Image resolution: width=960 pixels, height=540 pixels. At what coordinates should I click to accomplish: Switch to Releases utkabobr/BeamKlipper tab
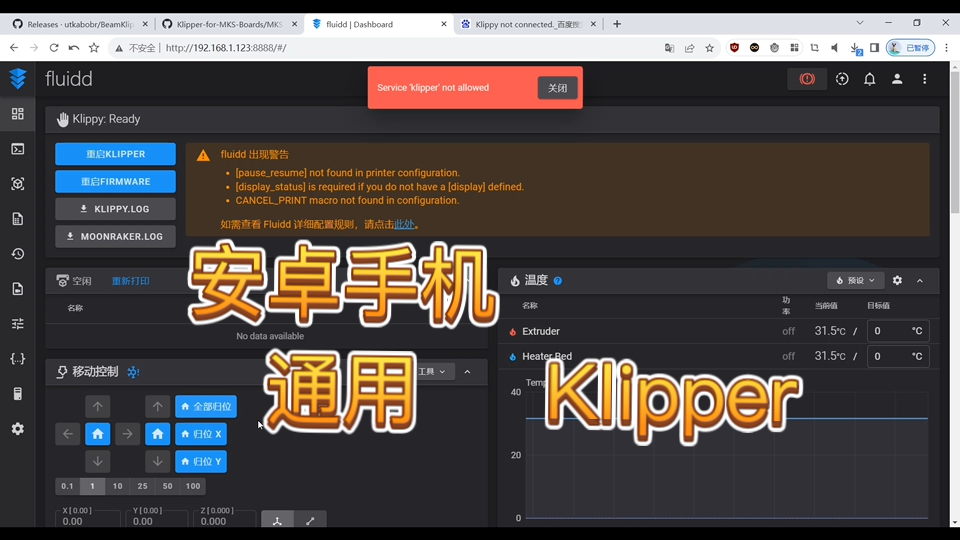[x=80, y=24]
